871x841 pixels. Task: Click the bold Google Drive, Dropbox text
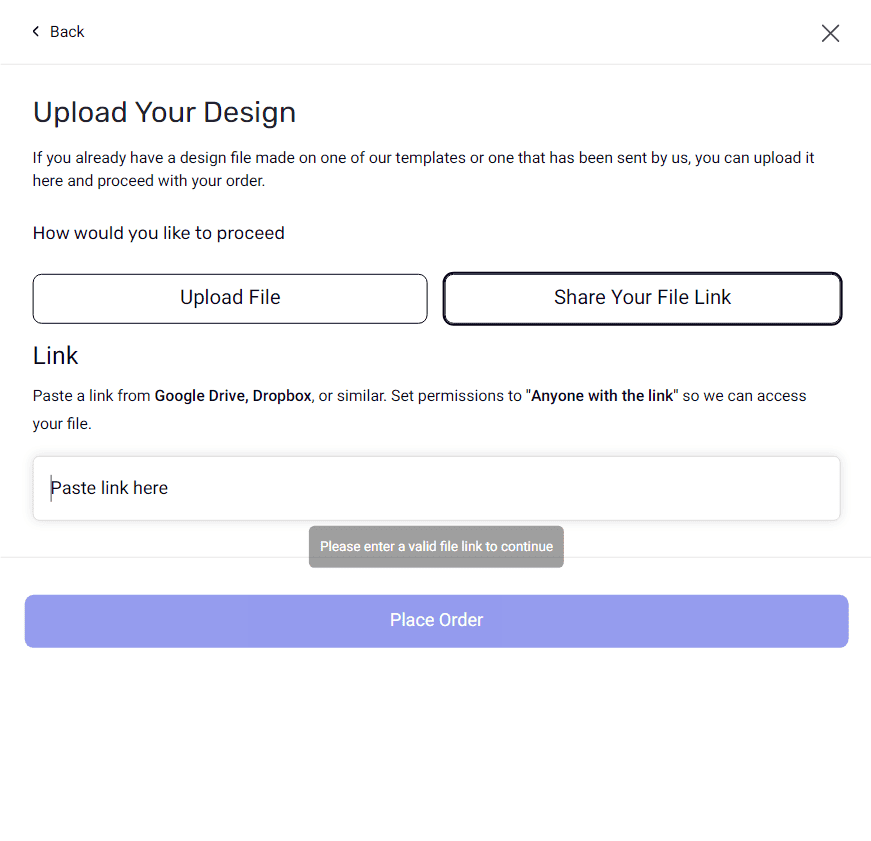232,396
